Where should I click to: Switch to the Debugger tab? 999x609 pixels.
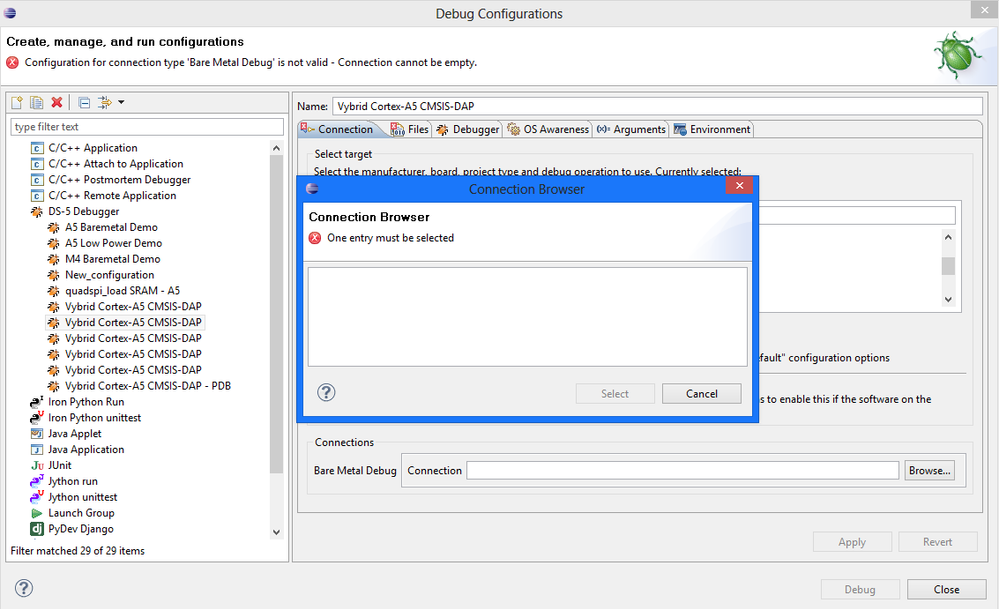(468, 129)
